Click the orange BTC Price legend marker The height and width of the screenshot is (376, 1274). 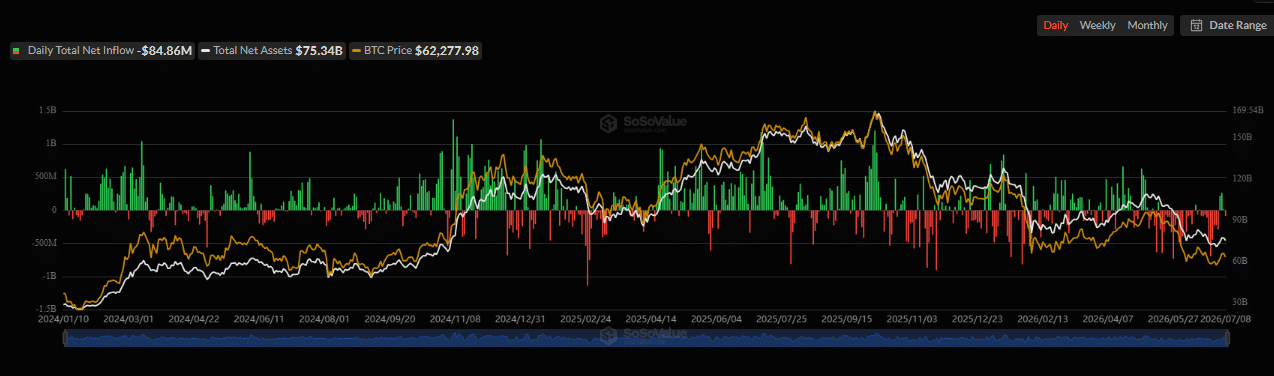(357, 50)
